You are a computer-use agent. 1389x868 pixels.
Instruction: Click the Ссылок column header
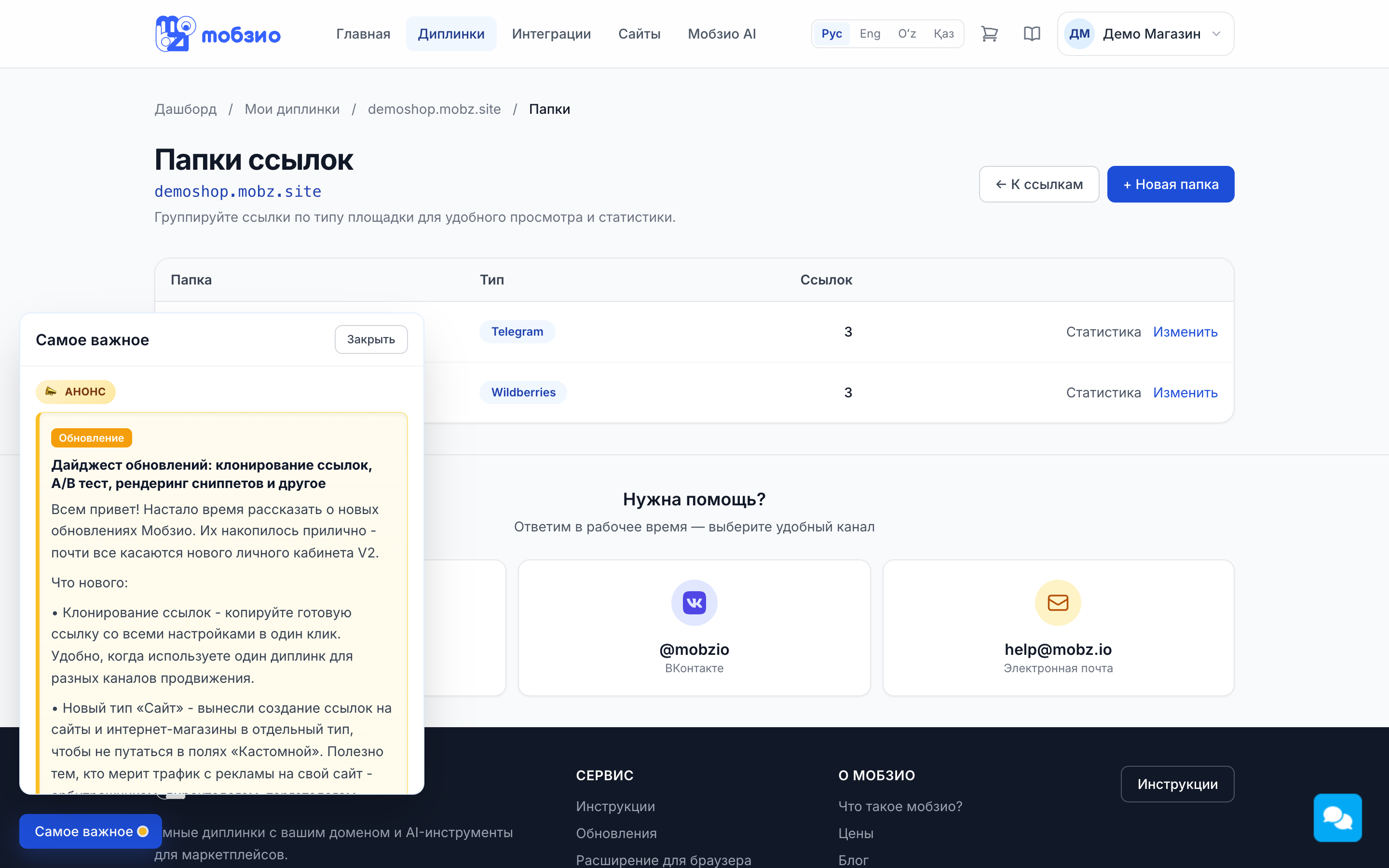pos(826,280)
